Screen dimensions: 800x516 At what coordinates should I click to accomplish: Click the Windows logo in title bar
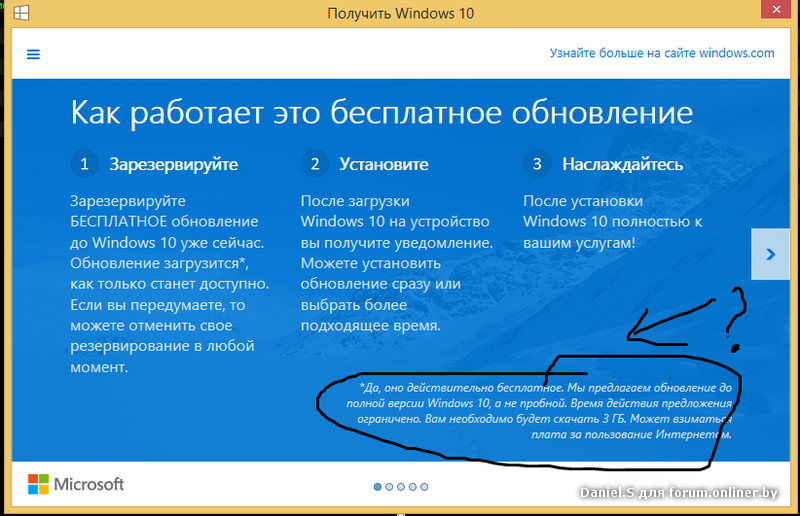pos(21,13)
